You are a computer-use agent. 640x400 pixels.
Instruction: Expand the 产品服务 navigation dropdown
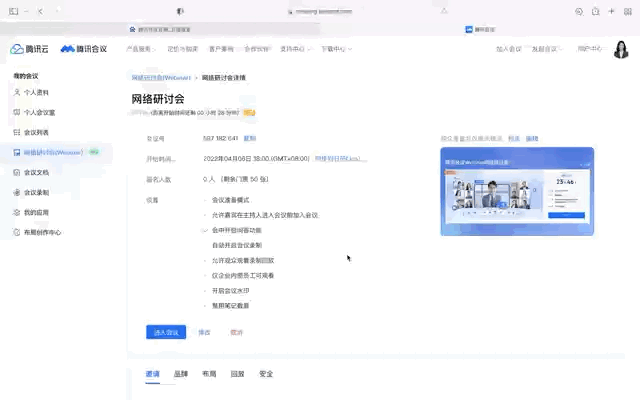pos(141,49)
